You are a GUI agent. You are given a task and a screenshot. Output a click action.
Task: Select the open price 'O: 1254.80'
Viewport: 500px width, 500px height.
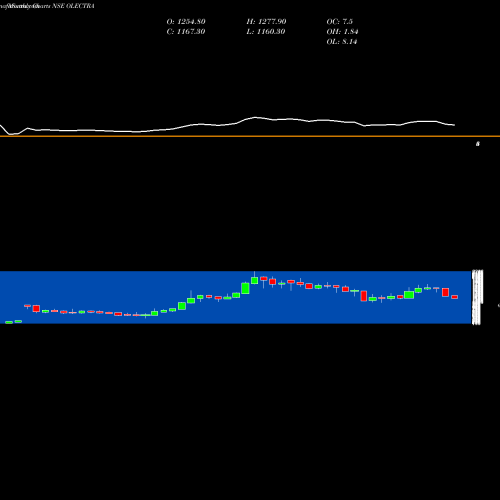[186, 22]
